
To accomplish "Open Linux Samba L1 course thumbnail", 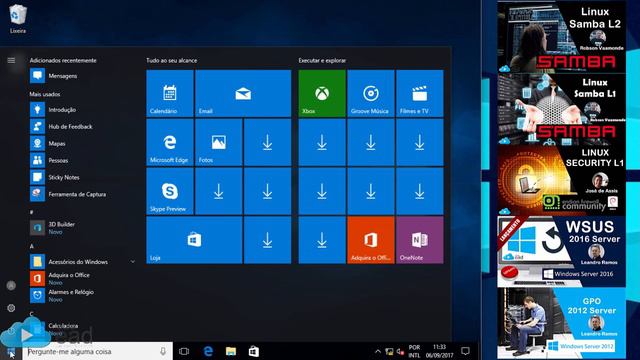I will pyautogui.click(x=561, y=109).
